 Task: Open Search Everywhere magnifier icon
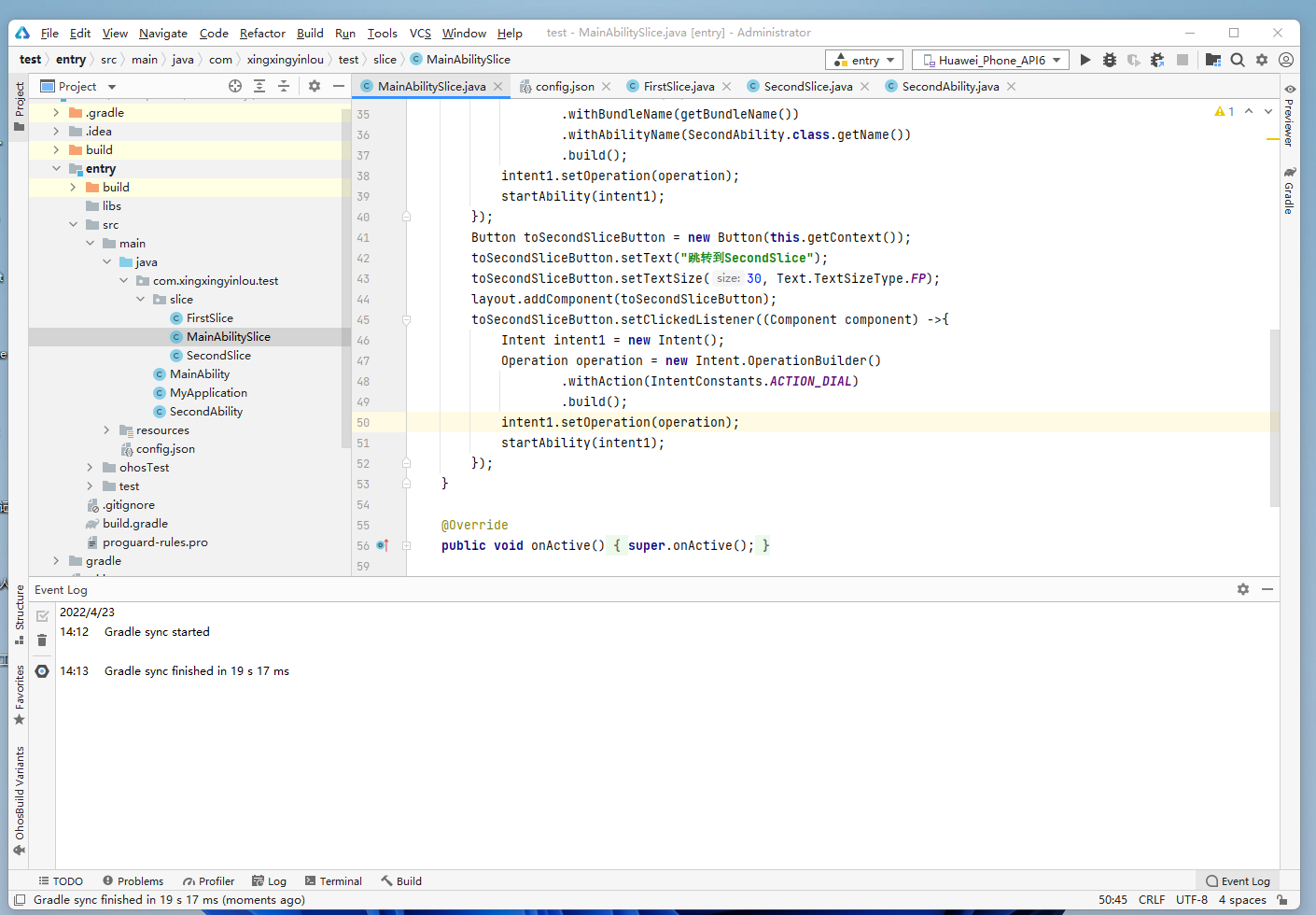[1238, 60]
